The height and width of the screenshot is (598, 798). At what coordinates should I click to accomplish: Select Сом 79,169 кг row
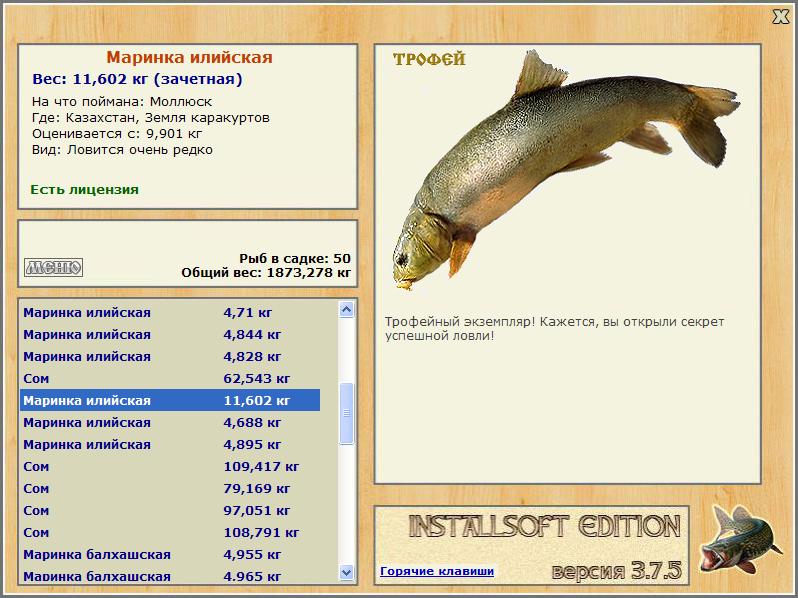(170, 489)
